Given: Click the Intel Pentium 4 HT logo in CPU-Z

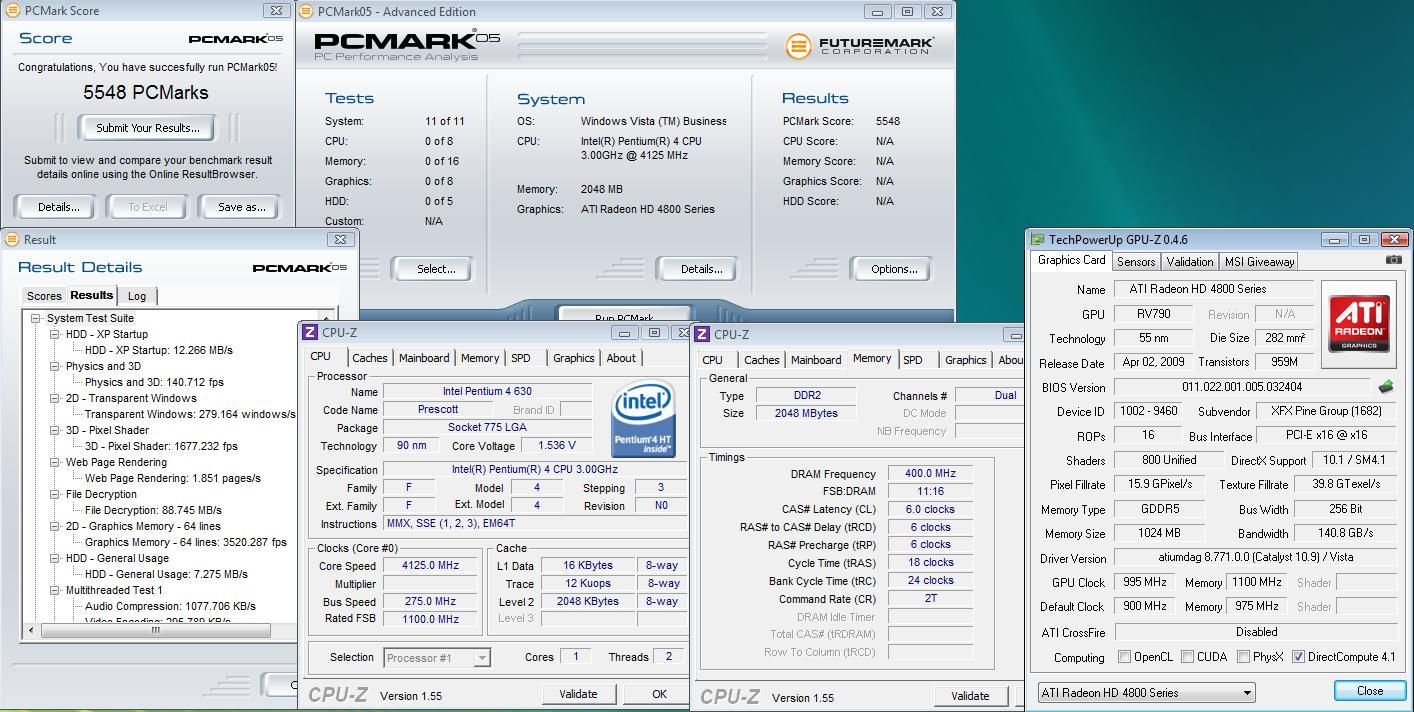Looking at the screenshot, I should point(642,419).
